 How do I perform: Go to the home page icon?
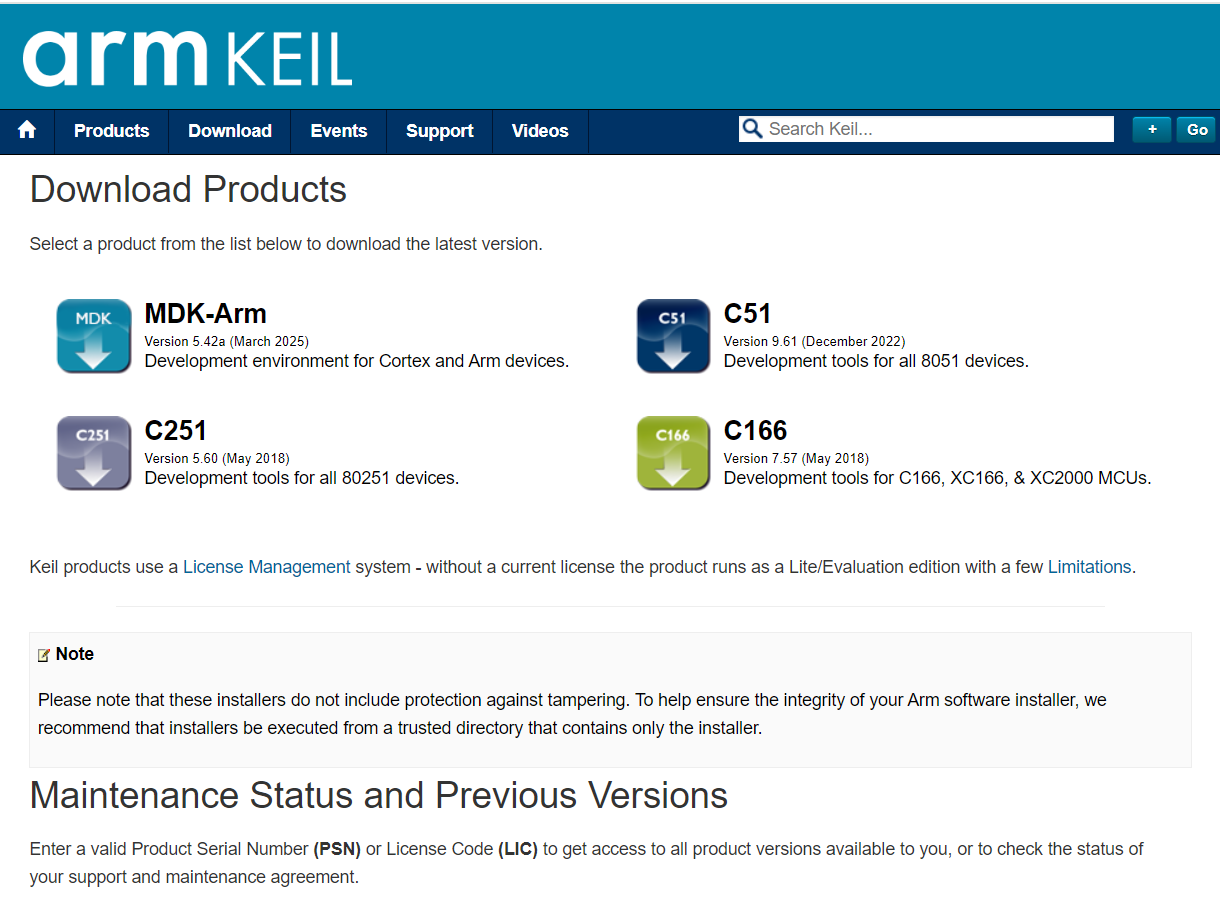pyautogui.click(x=27, y=131)
